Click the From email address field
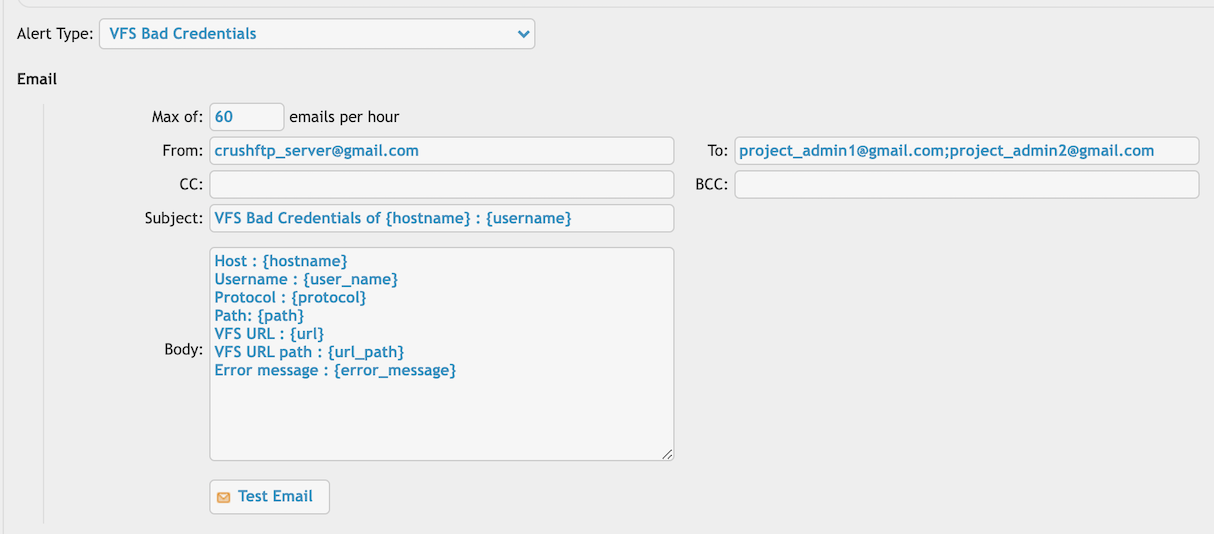Viewport: 1214px width, 534px height. click(x=441, y=151)
